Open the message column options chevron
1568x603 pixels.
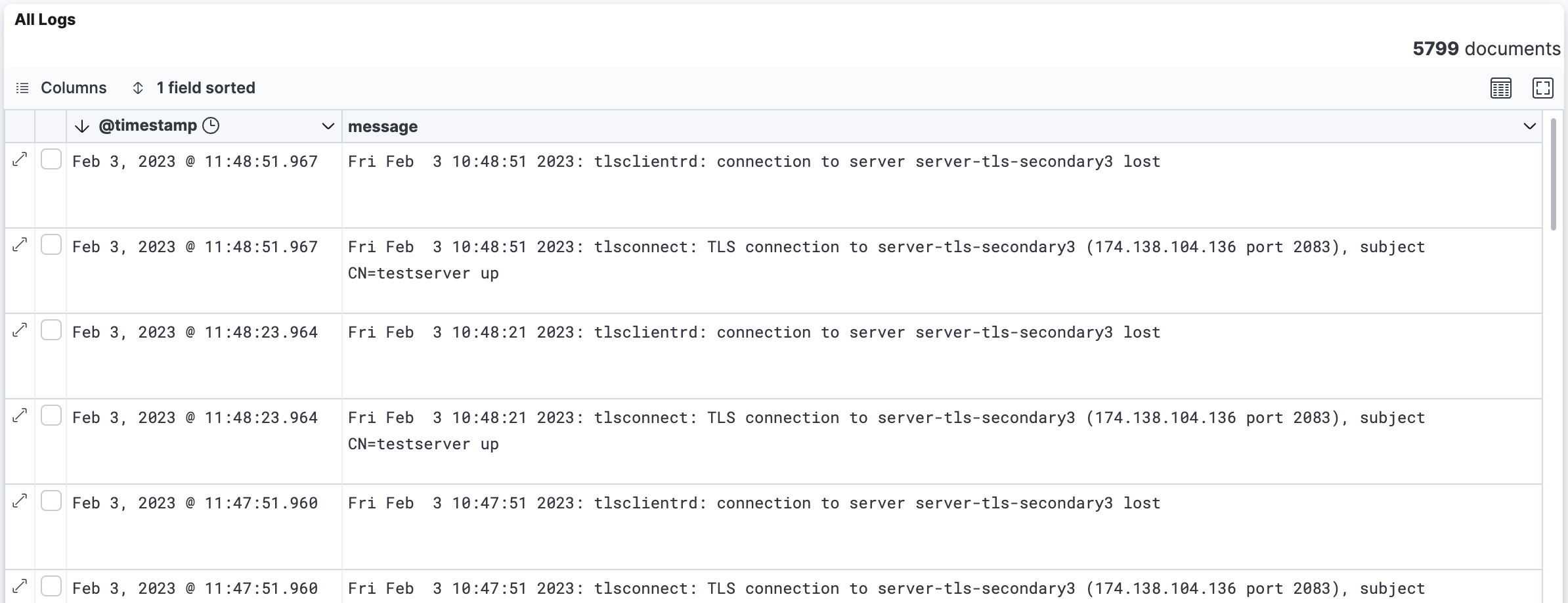[x=1529, y=126]
